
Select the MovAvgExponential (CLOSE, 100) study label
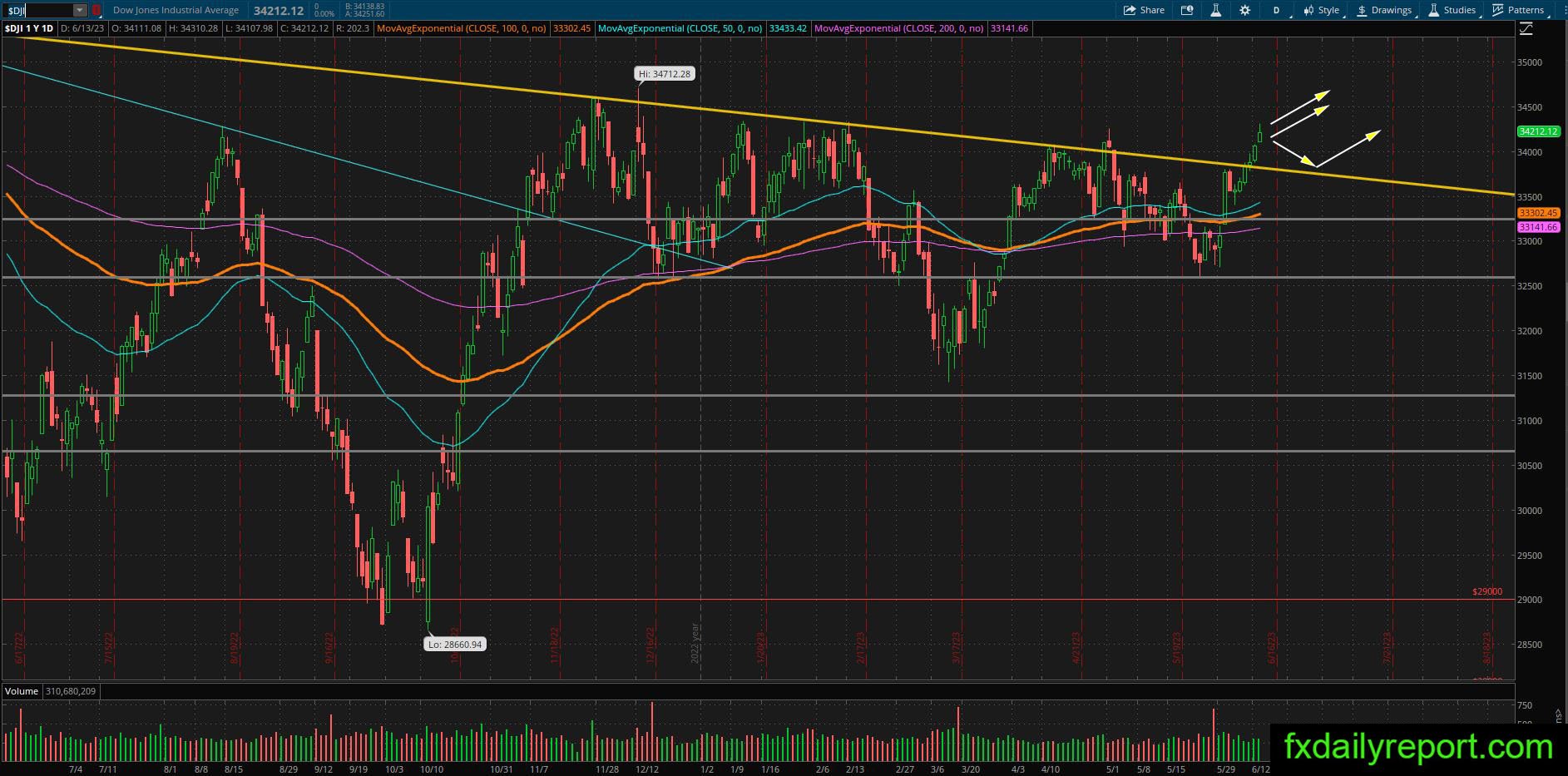click(x=462, y=28)
